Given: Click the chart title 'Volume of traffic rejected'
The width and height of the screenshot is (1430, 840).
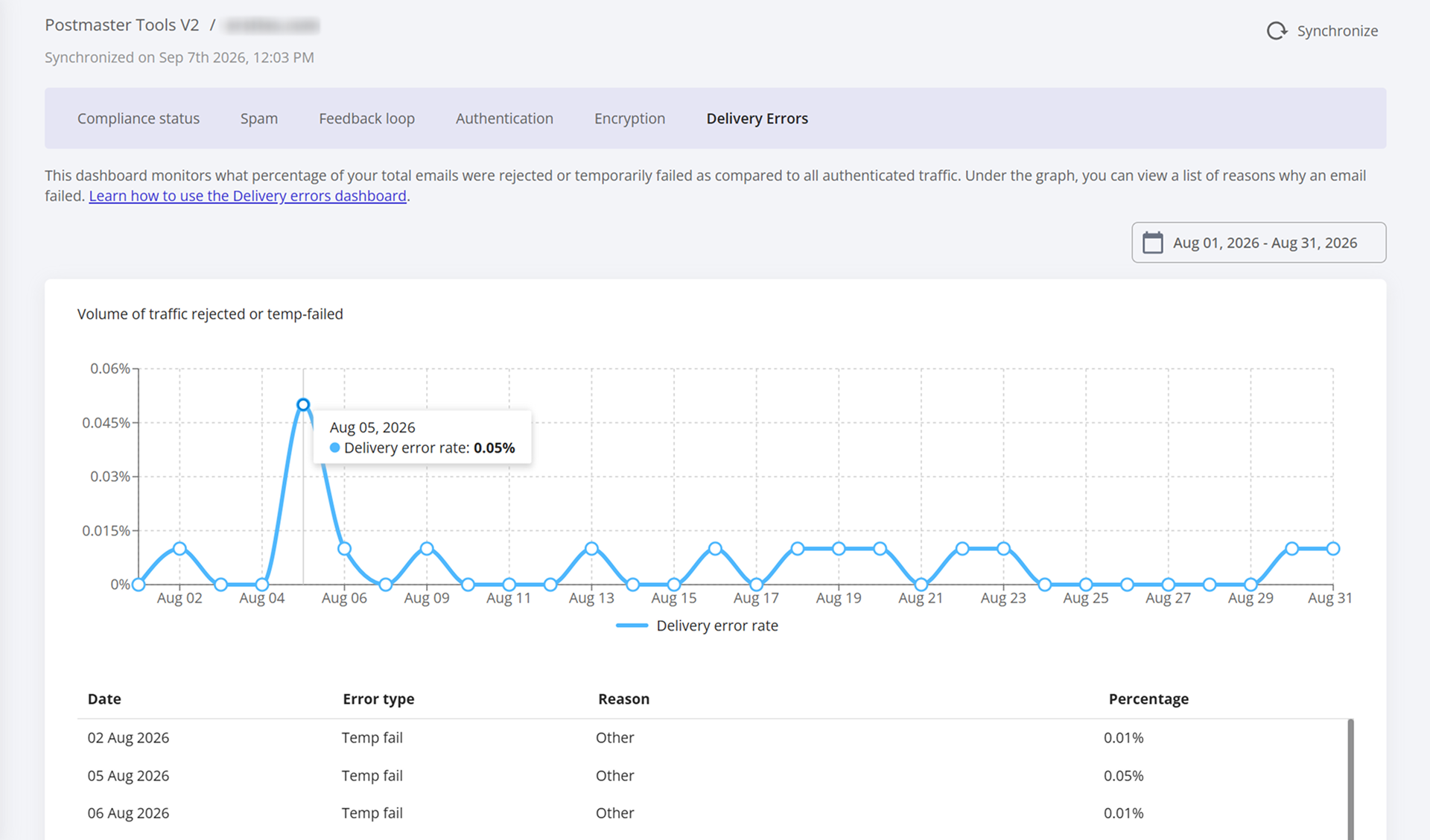Looking at the screenshot, I should click(210, 314).
